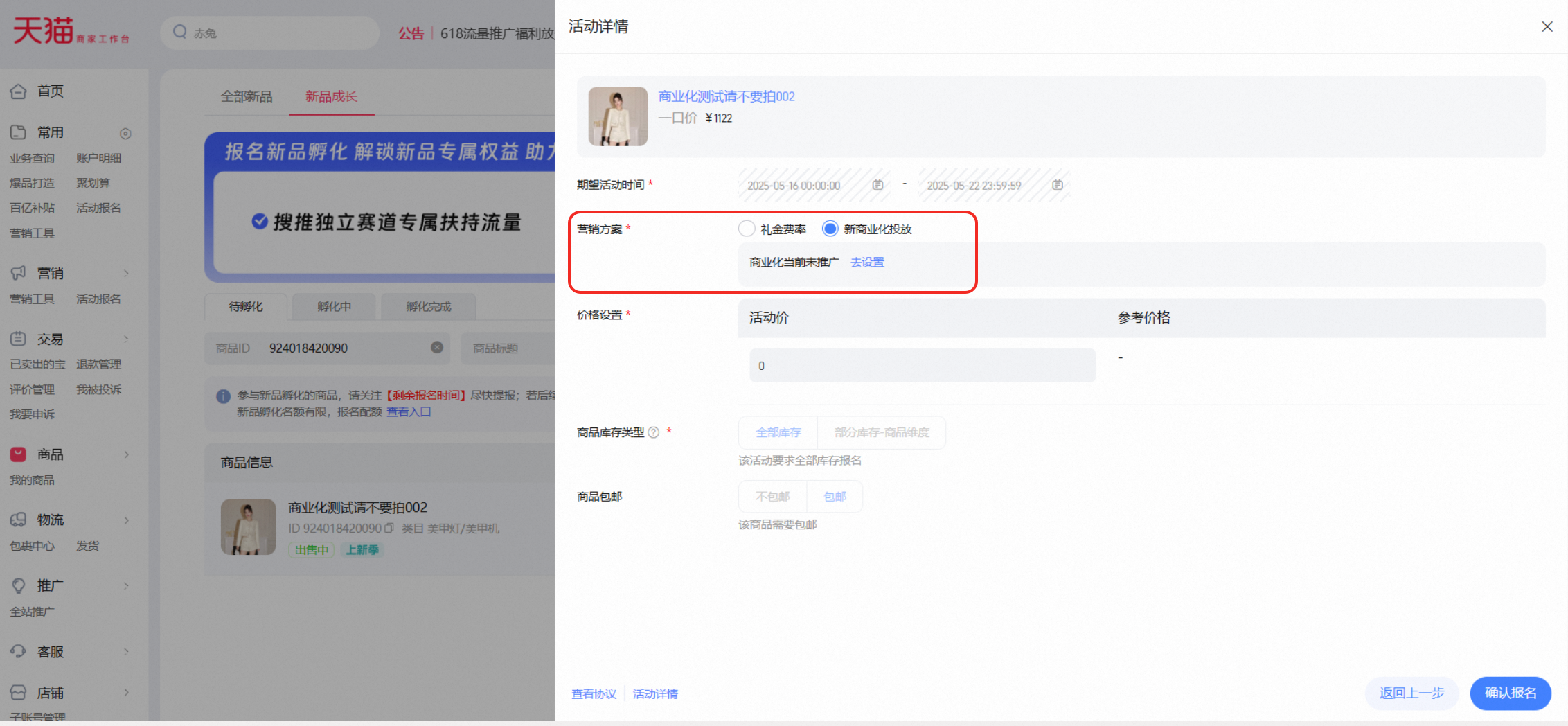This screenshot has width=1568, height=726.
Task: Open 业务查询 in the sidebar
Action: 32,158
